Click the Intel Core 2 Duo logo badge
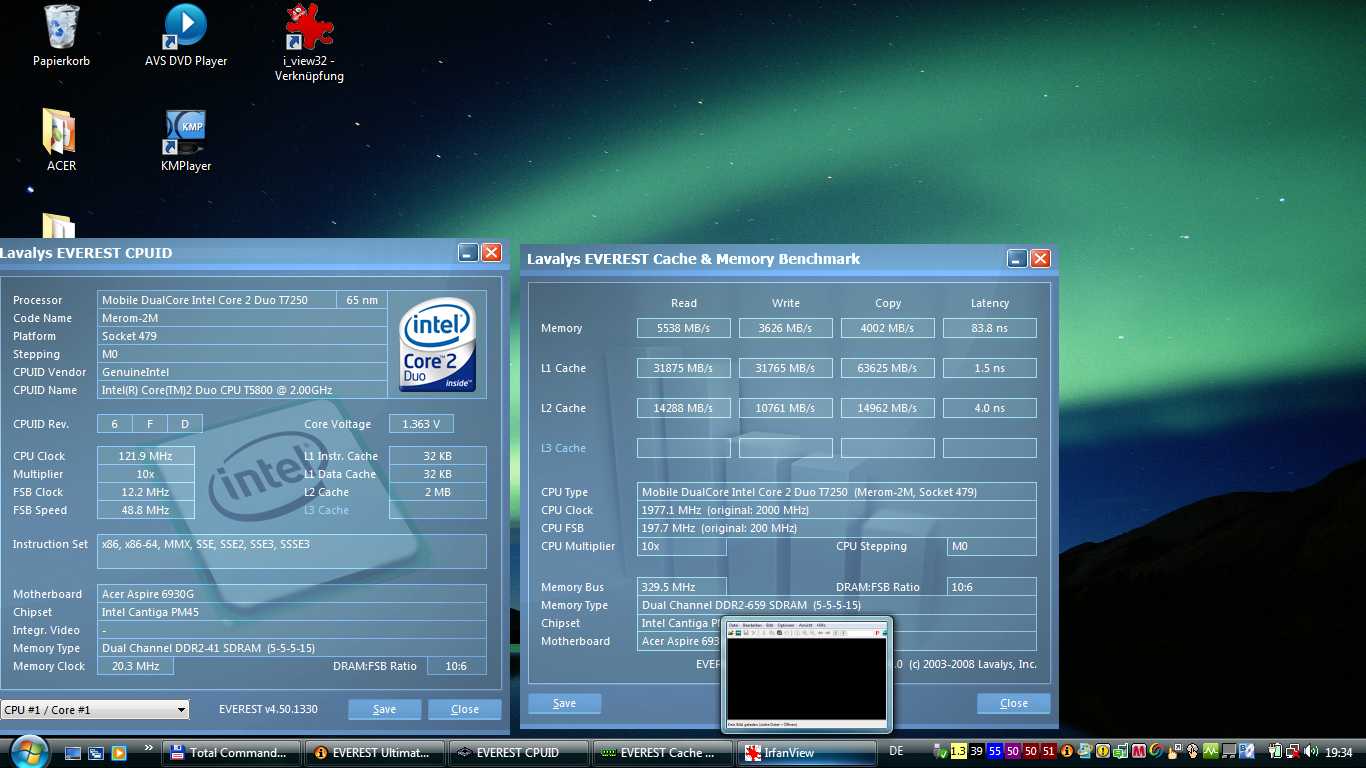The image size is (1366, 768). coord(437,345)
